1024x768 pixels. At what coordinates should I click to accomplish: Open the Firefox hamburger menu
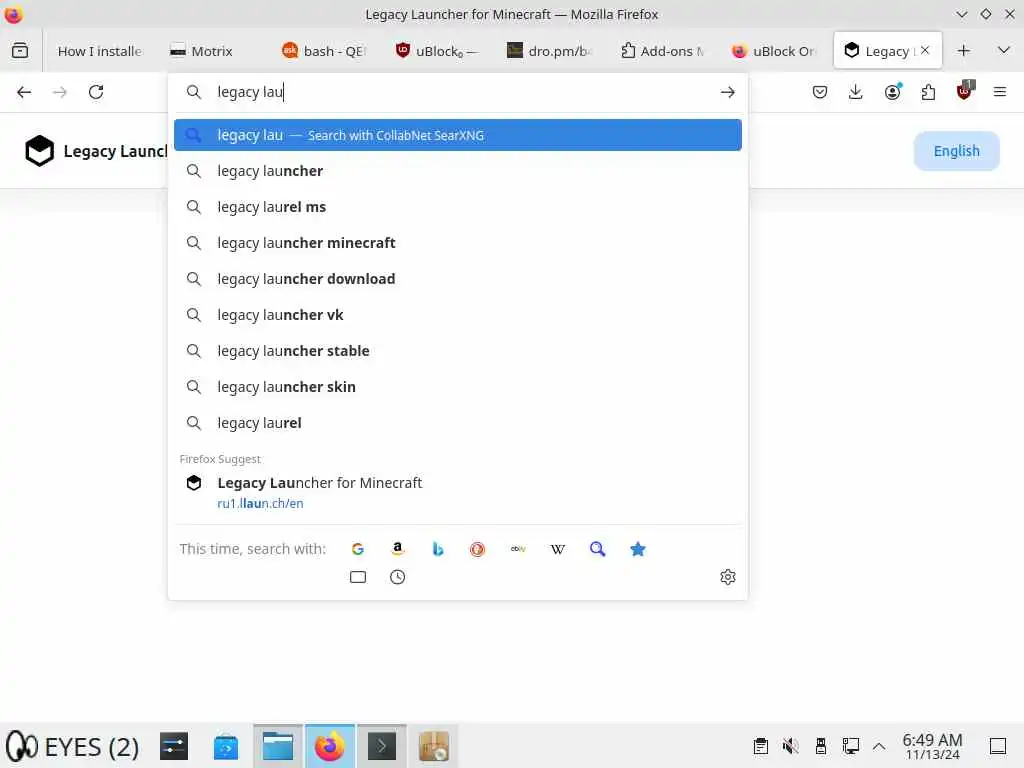pos(999,92)
